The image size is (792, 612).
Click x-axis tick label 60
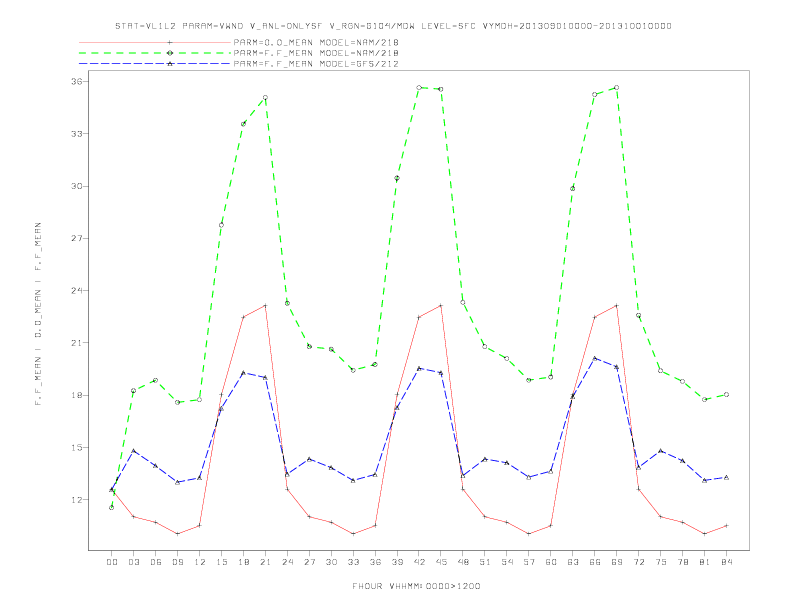[x=551, y=562]
